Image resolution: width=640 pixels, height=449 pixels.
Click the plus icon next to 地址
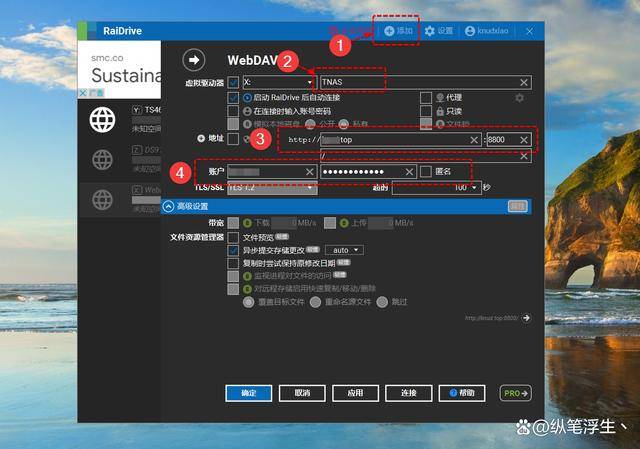coord(201,138)
